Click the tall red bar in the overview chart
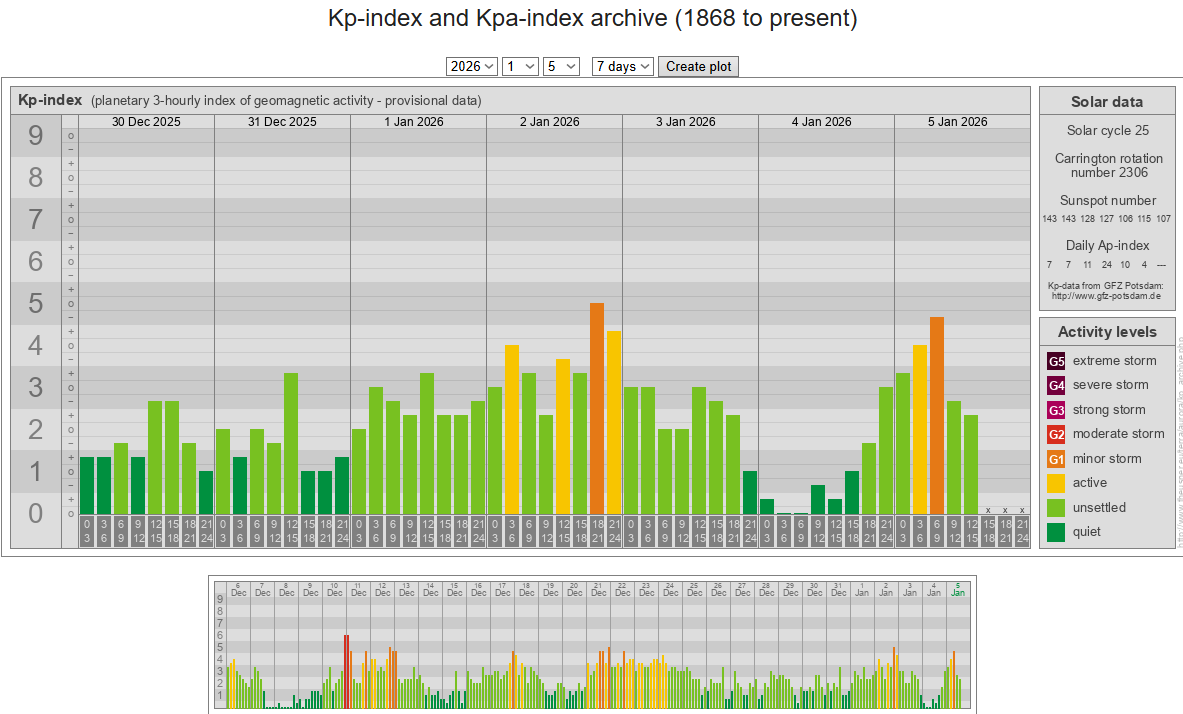The image size is (1183, 714). (x=346, y=670)
